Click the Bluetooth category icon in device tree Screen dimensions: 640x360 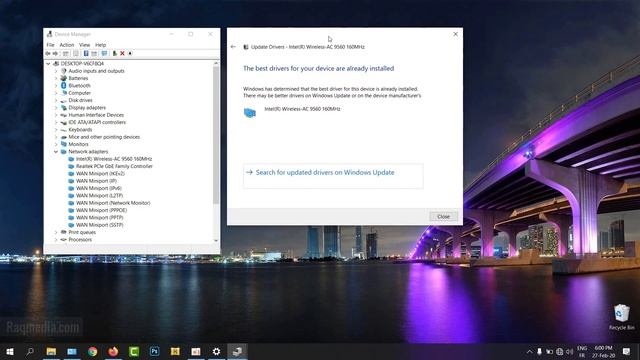64,86
